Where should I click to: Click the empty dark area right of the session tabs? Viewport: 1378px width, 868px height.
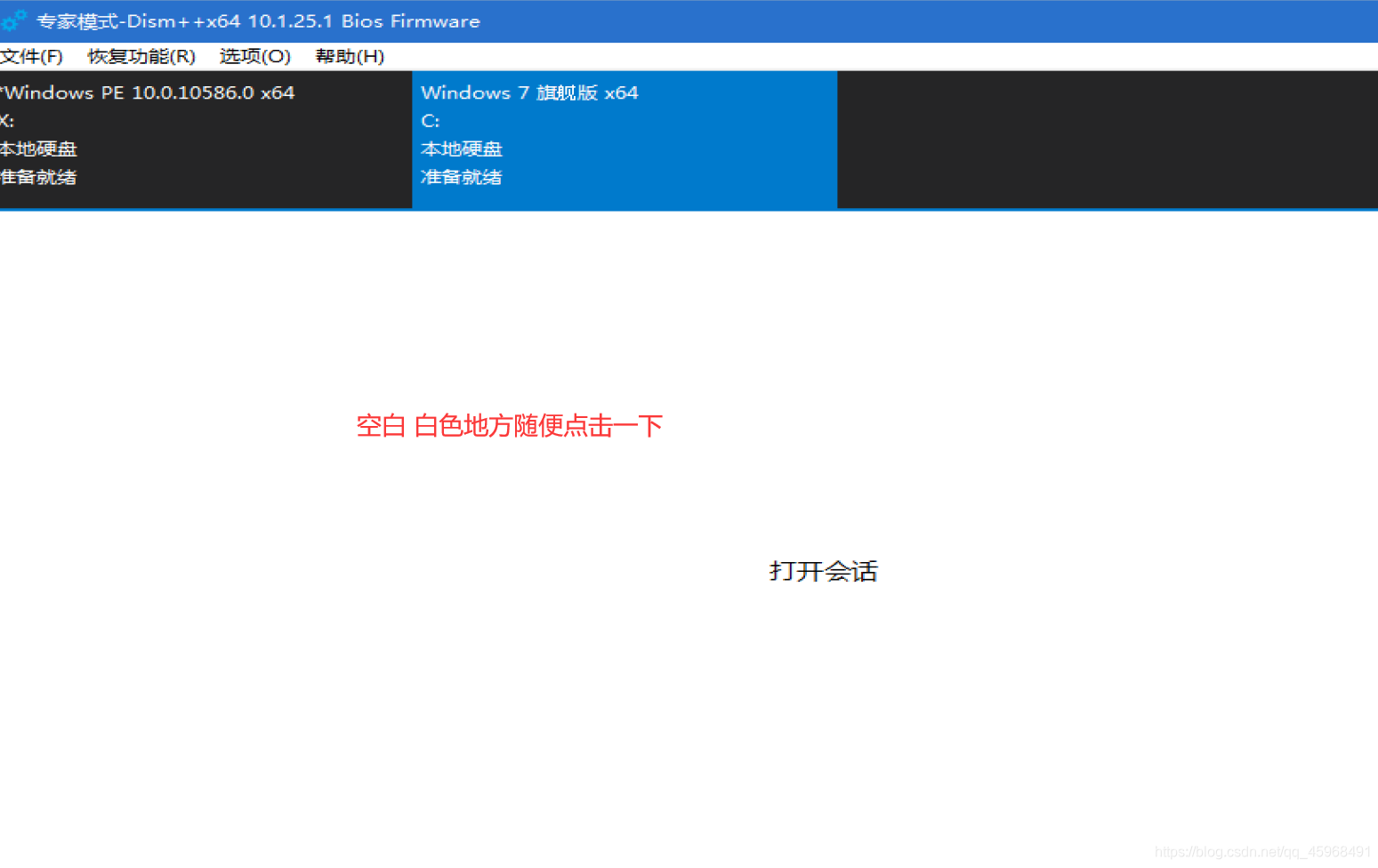[1103, 140]
